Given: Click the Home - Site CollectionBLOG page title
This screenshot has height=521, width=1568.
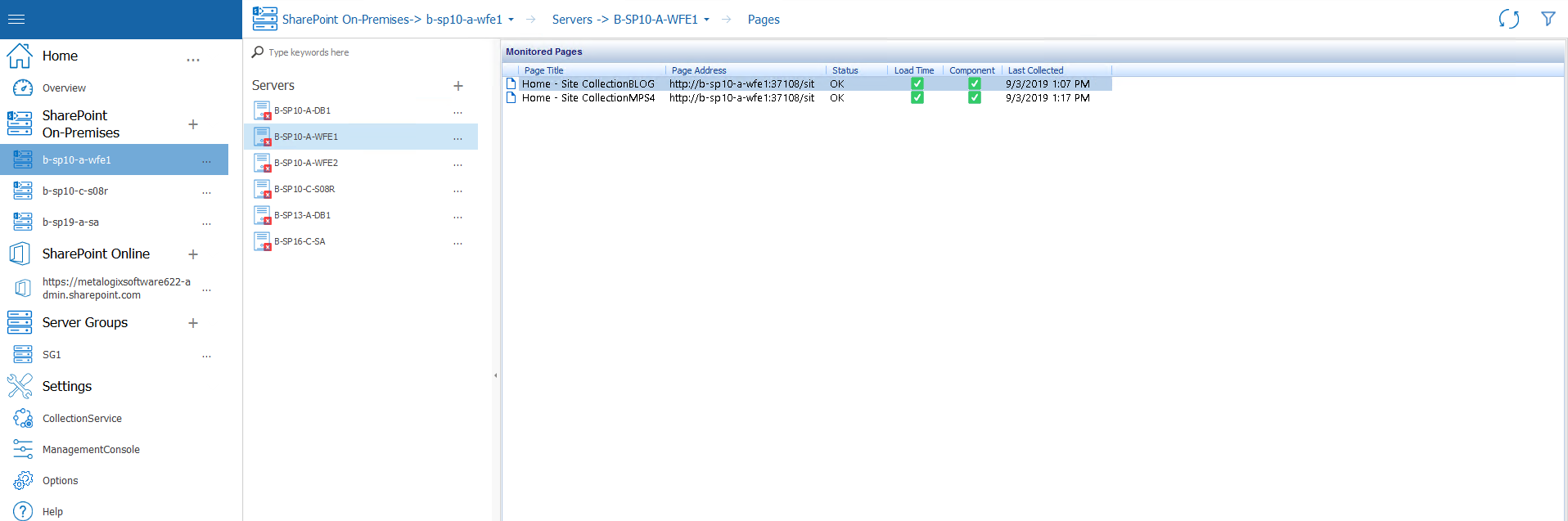Looking at the screenshot, I should [x=588, y=83].
